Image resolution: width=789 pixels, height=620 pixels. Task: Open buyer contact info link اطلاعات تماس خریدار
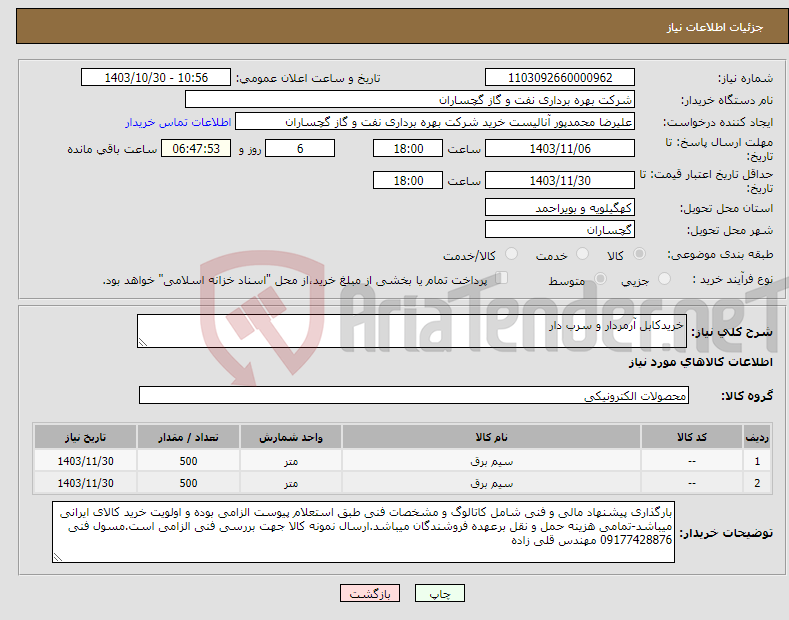point(178,122)
